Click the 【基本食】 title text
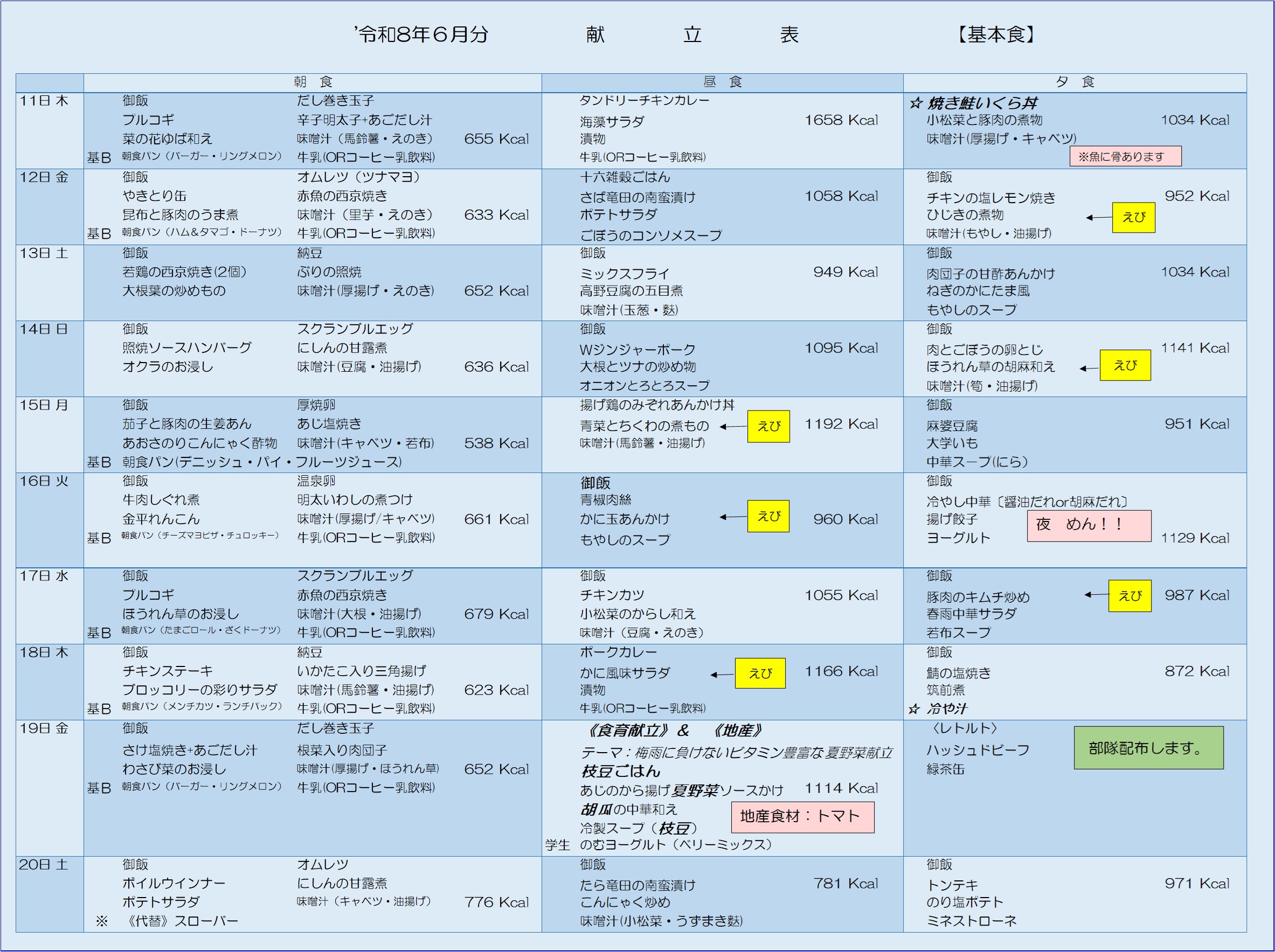The image size is (1275, 952). point(996,34)
